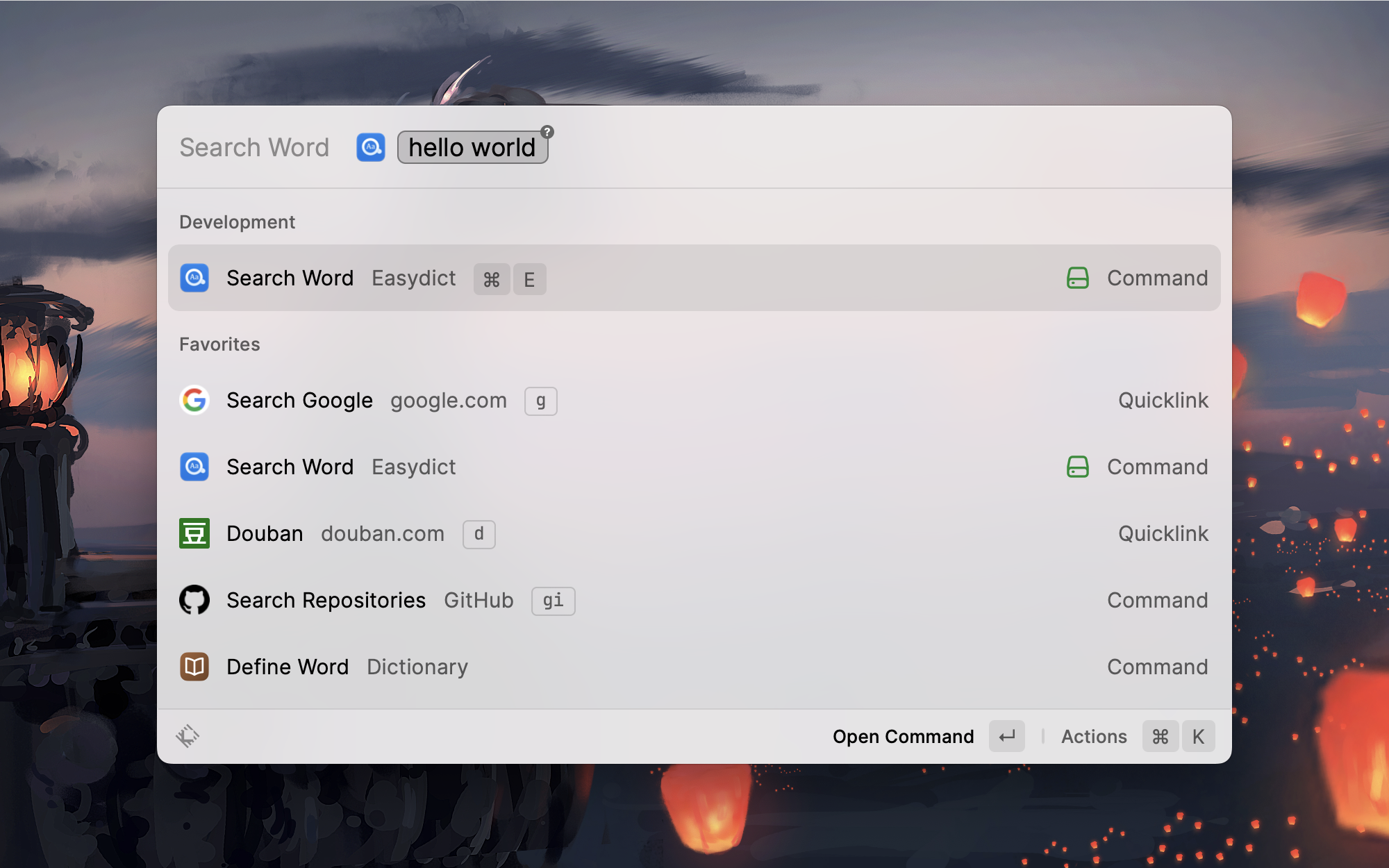The height and width of the screenshot is (868, 1389).
Task: Click the Easydict icon in the search bar
Action: [x=371, y=147]
